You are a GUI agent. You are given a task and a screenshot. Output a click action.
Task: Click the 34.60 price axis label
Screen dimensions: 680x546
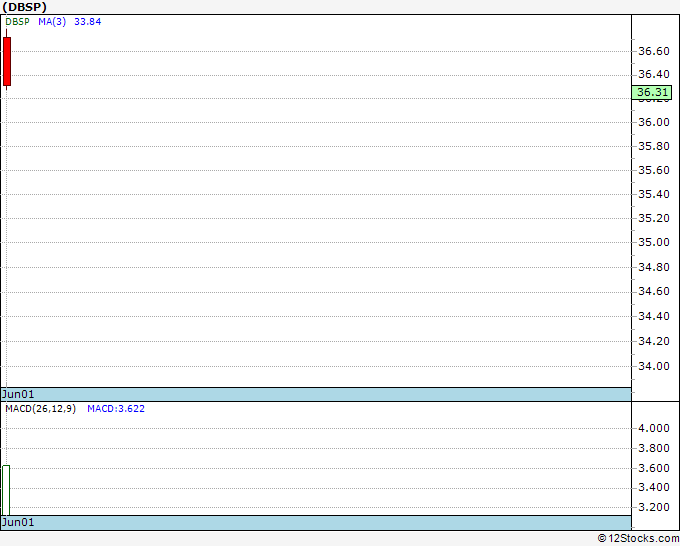coord(654,291)
